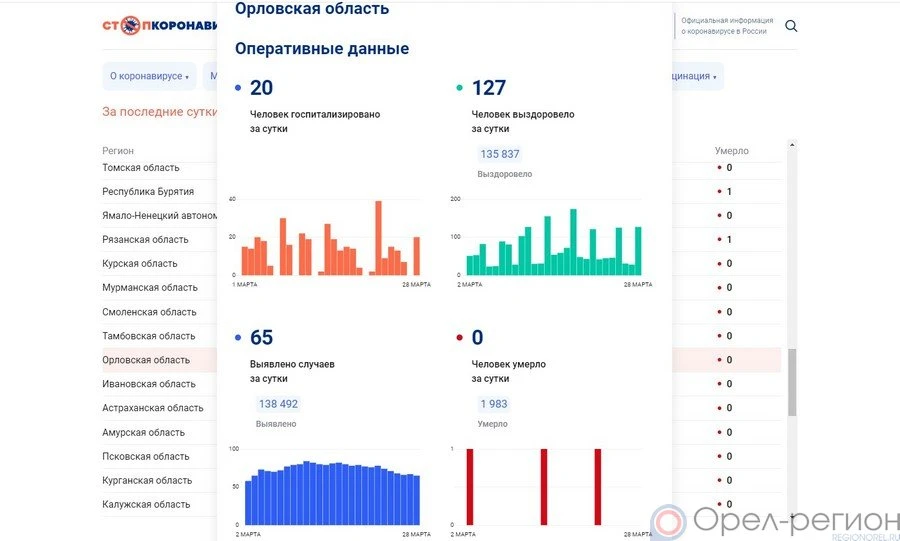Click the 1 983 deaths total badge
This screenshot has height=541, width=900.
[494, 404]
